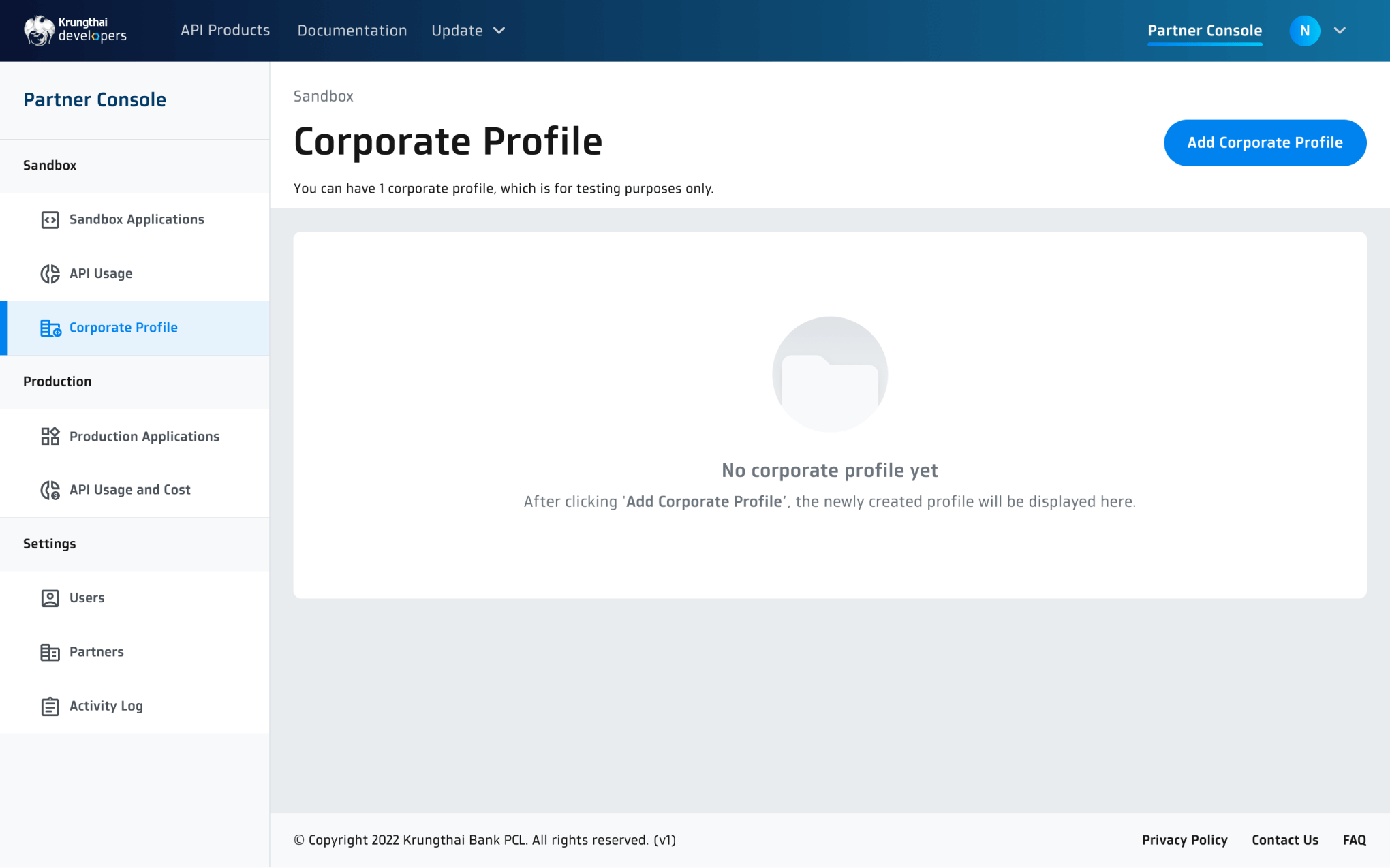Image resolution: width=1390 pixels, height=868 pixels.
Task: Expand the Update dropdown menu
Action: pyautogui.click(x=468, y=31)
